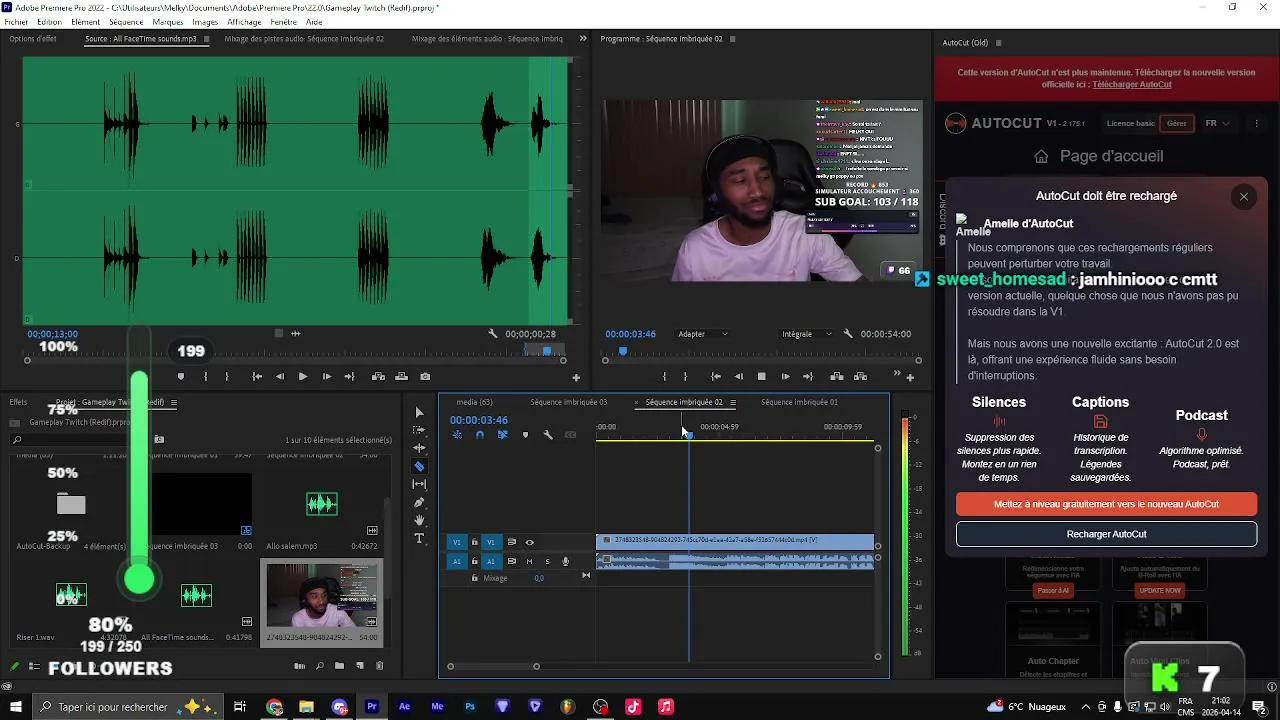Switch to Options d'effet tab

(x=33, y=39)
